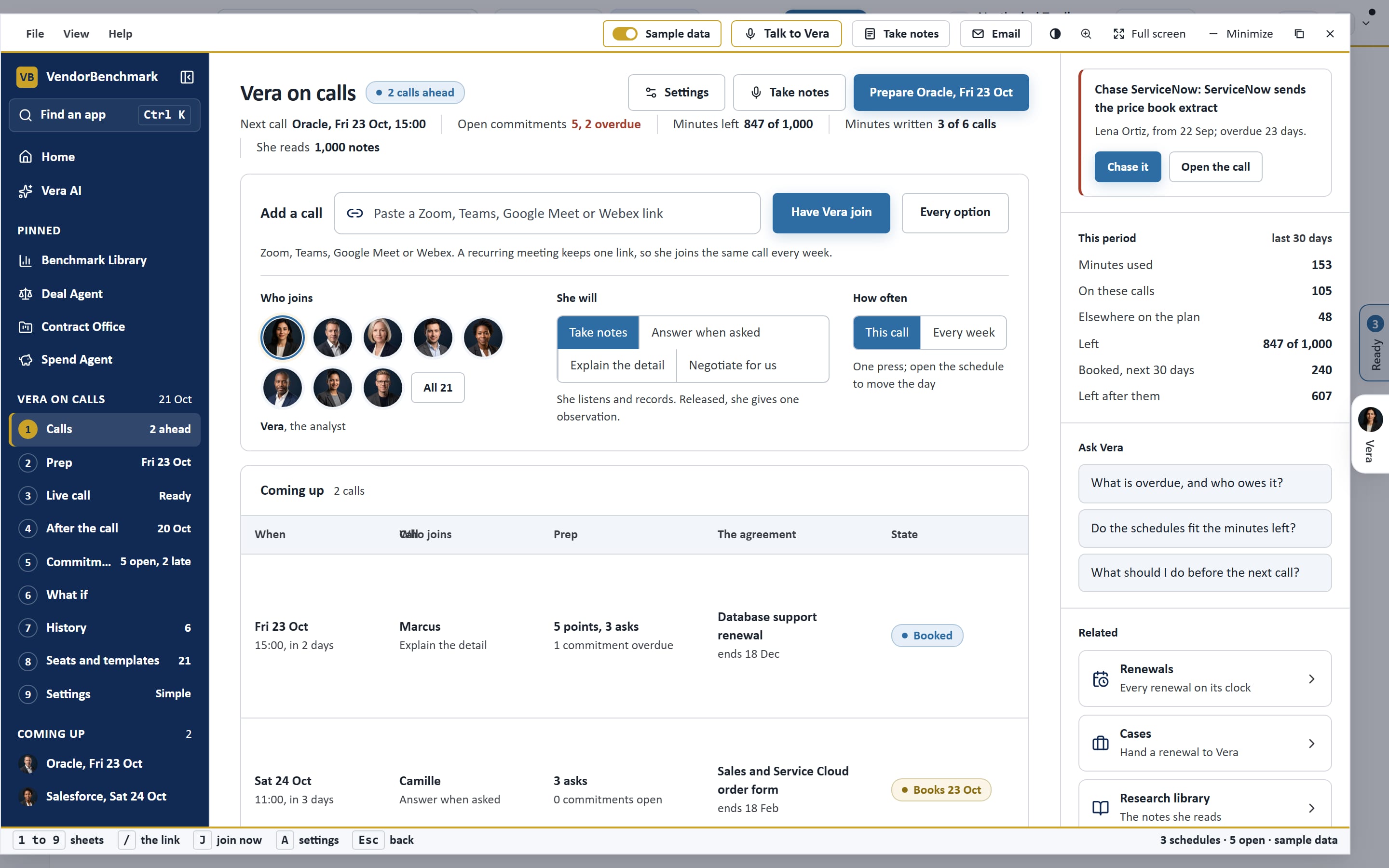Open the Help menu
The height and width of the screenshot is (868, 1389).
[x=120, y=34]
